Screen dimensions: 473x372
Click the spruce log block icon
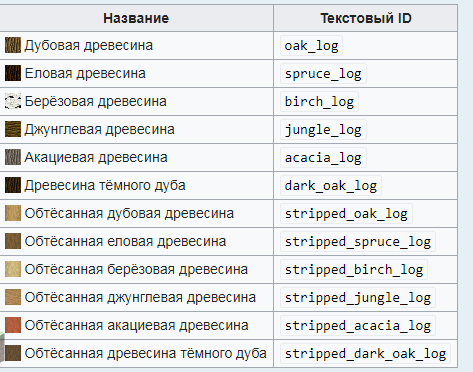[x=13, y=73]
